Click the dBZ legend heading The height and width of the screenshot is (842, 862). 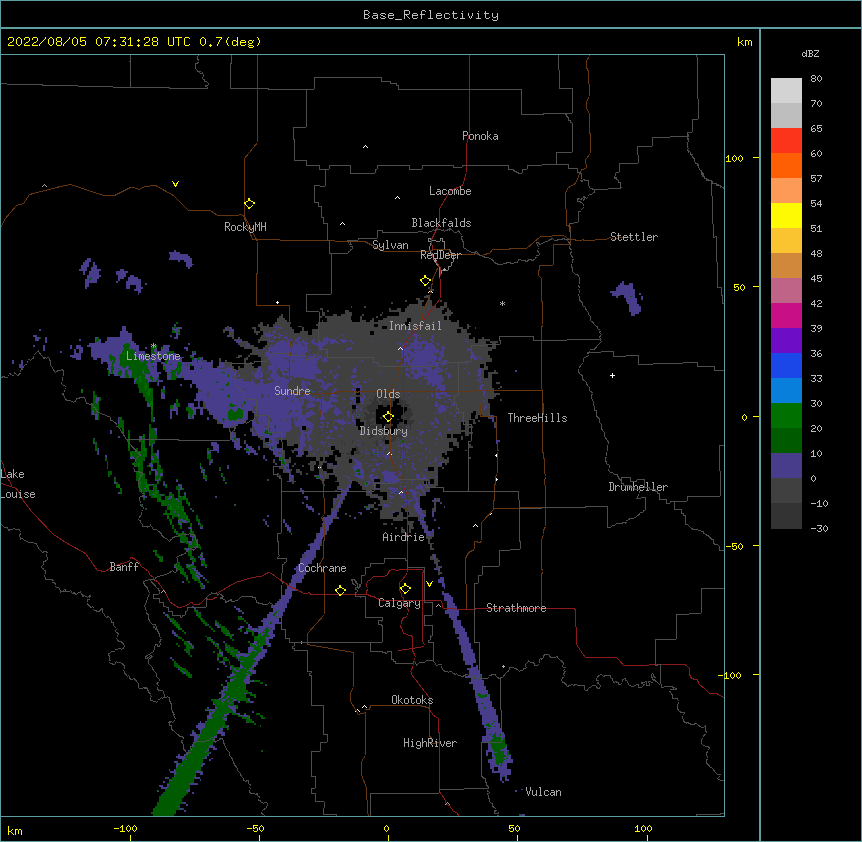pyautogui.click(x=810, y=53)
